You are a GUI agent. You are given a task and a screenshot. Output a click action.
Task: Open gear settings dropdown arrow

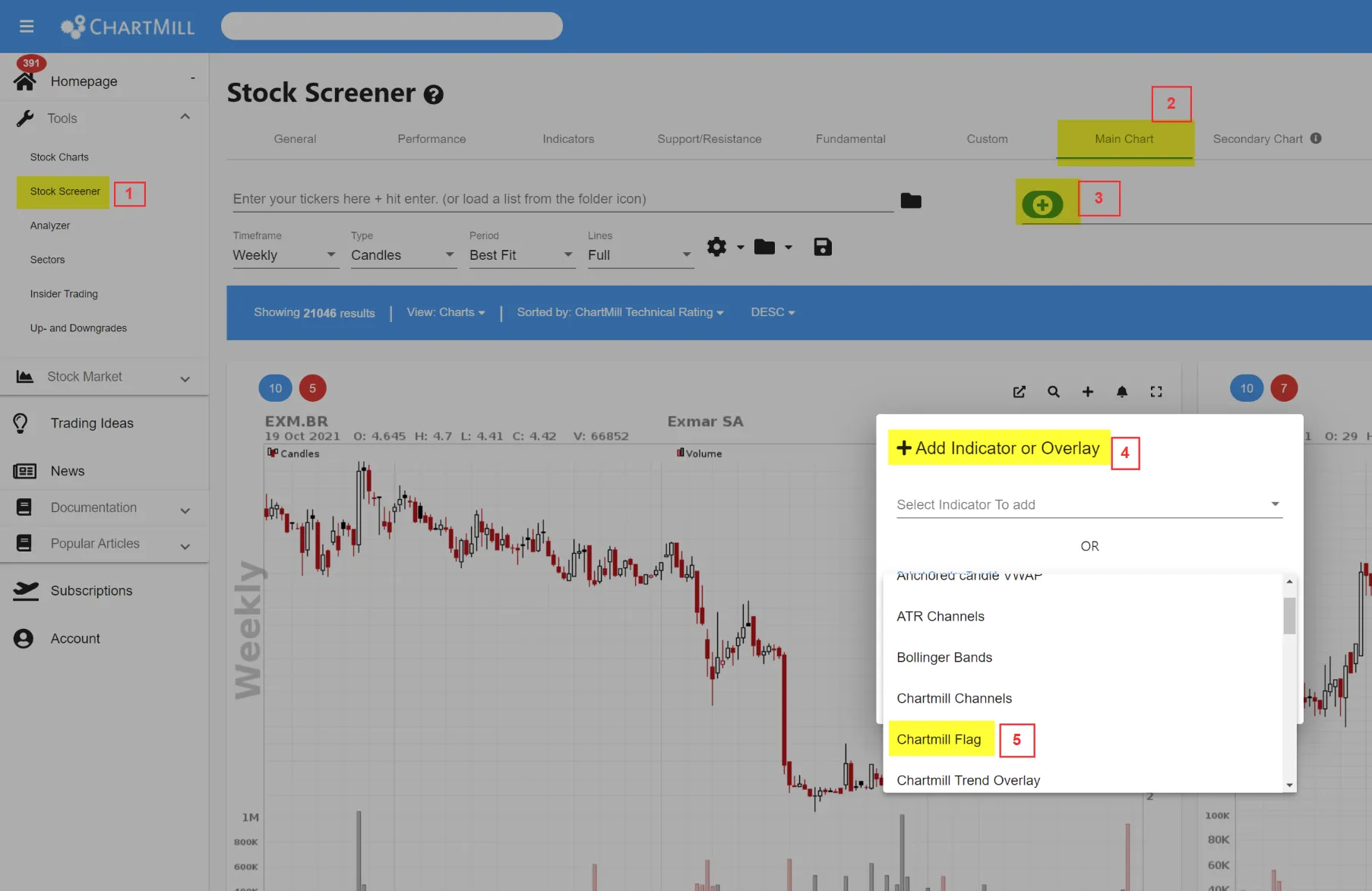coord(740,248)
